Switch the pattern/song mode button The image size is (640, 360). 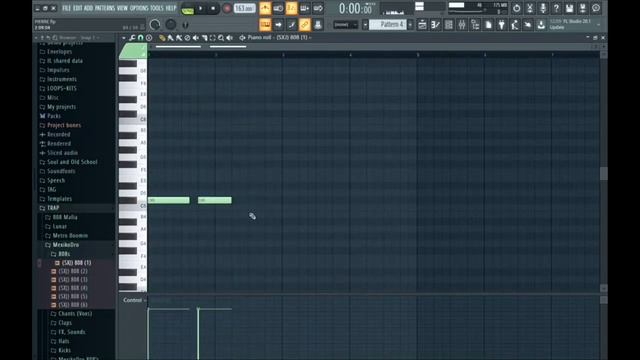(188, 9)
